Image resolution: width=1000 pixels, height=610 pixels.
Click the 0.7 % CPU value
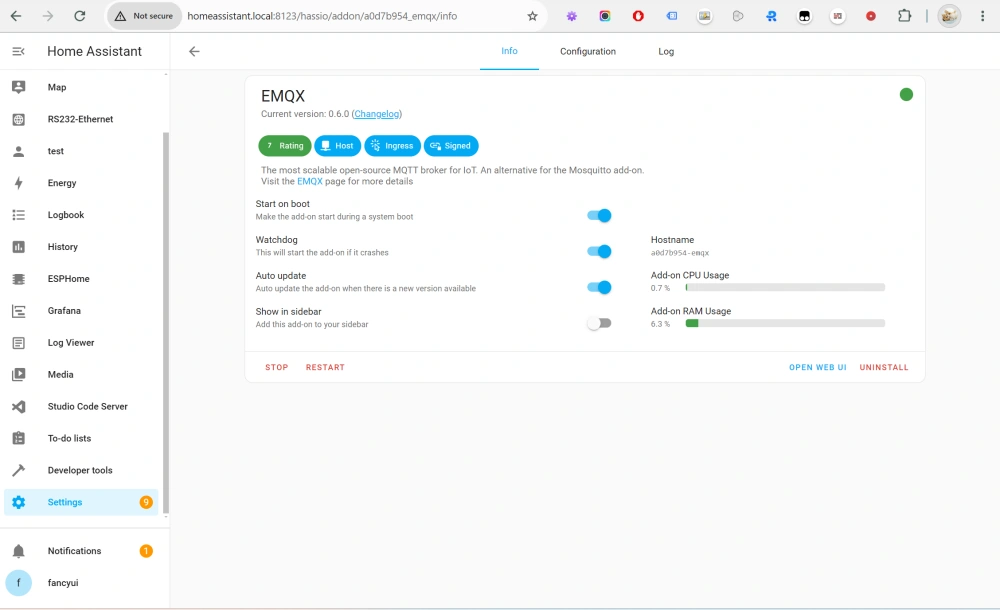[x=660, y=288]
